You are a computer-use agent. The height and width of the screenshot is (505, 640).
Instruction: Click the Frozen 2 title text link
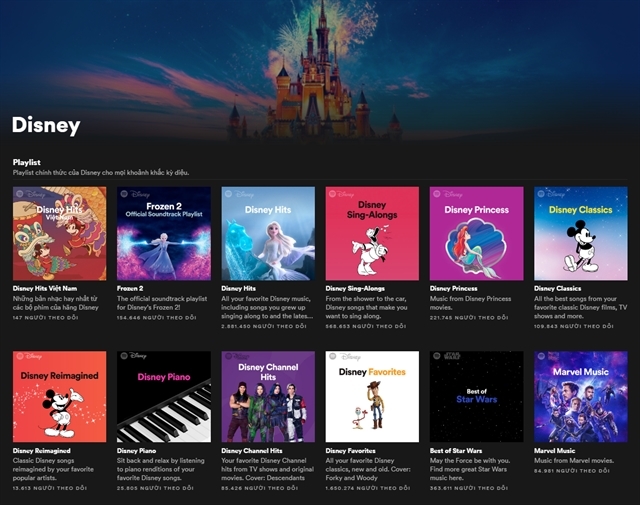[x=130, y=288]
